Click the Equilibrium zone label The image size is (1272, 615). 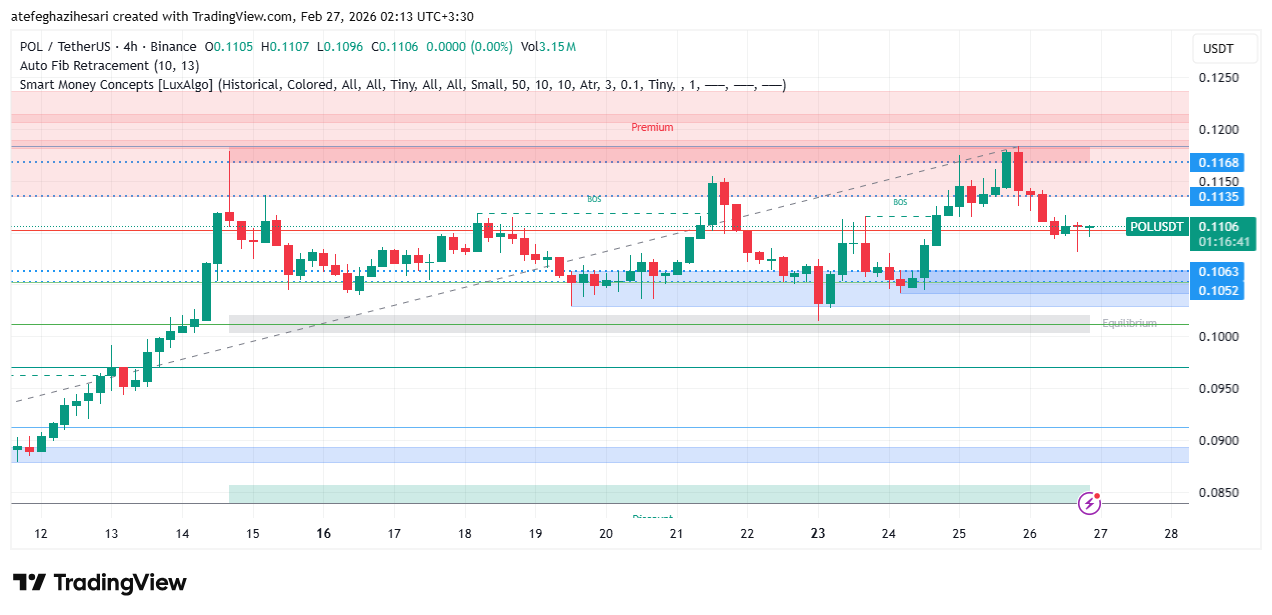tap(1129, 323)
